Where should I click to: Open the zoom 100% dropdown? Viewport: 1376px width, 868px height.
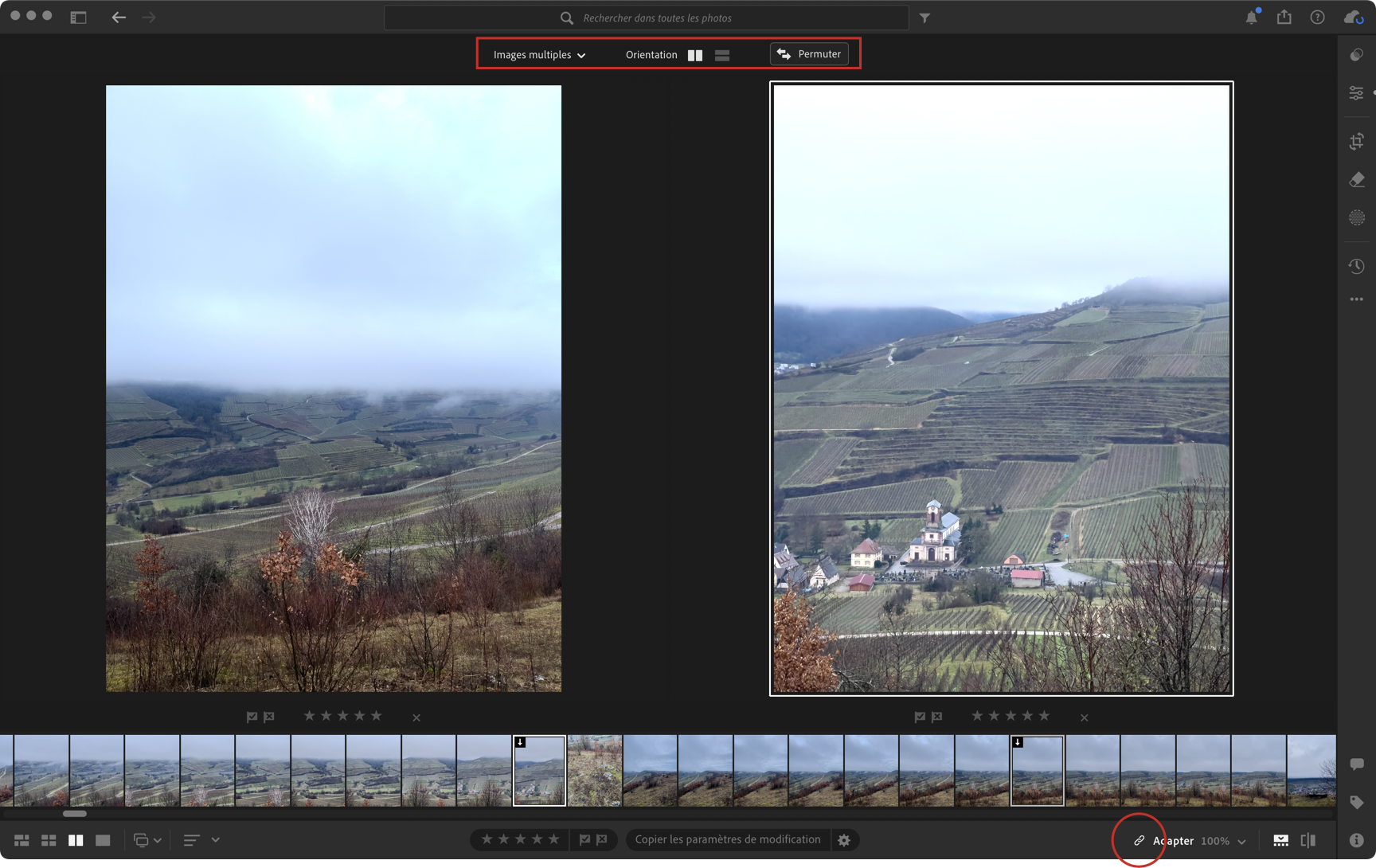tap(1223, 841)
